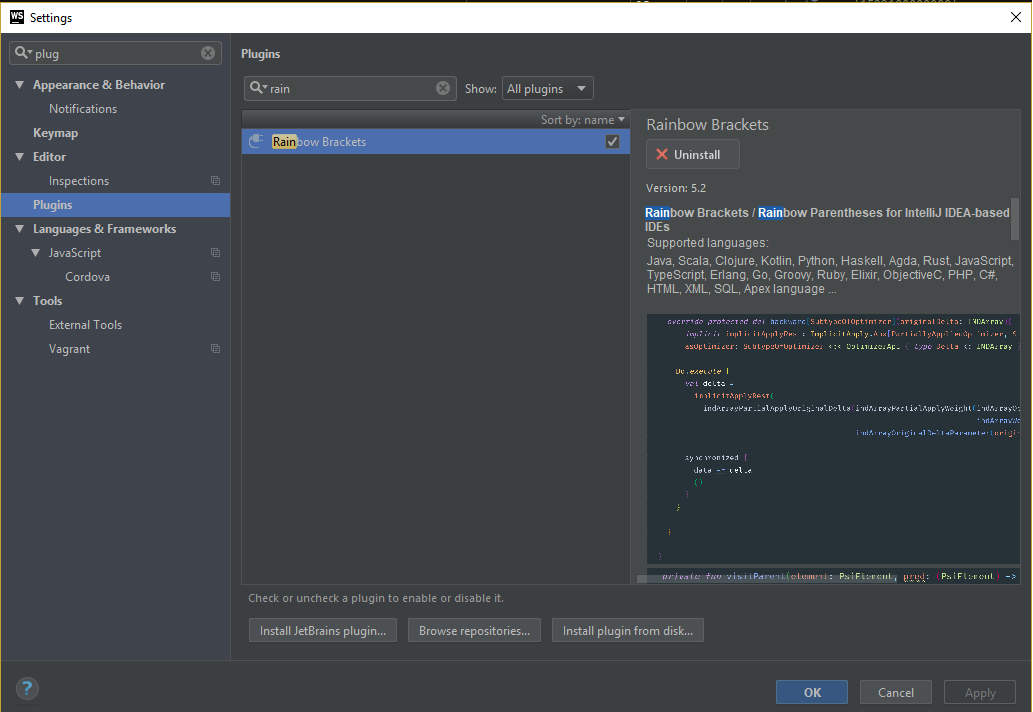The height and width of the screenshot is (712, 1033).
Task: Click the help question mark icon
Action: tap(26, 688)
